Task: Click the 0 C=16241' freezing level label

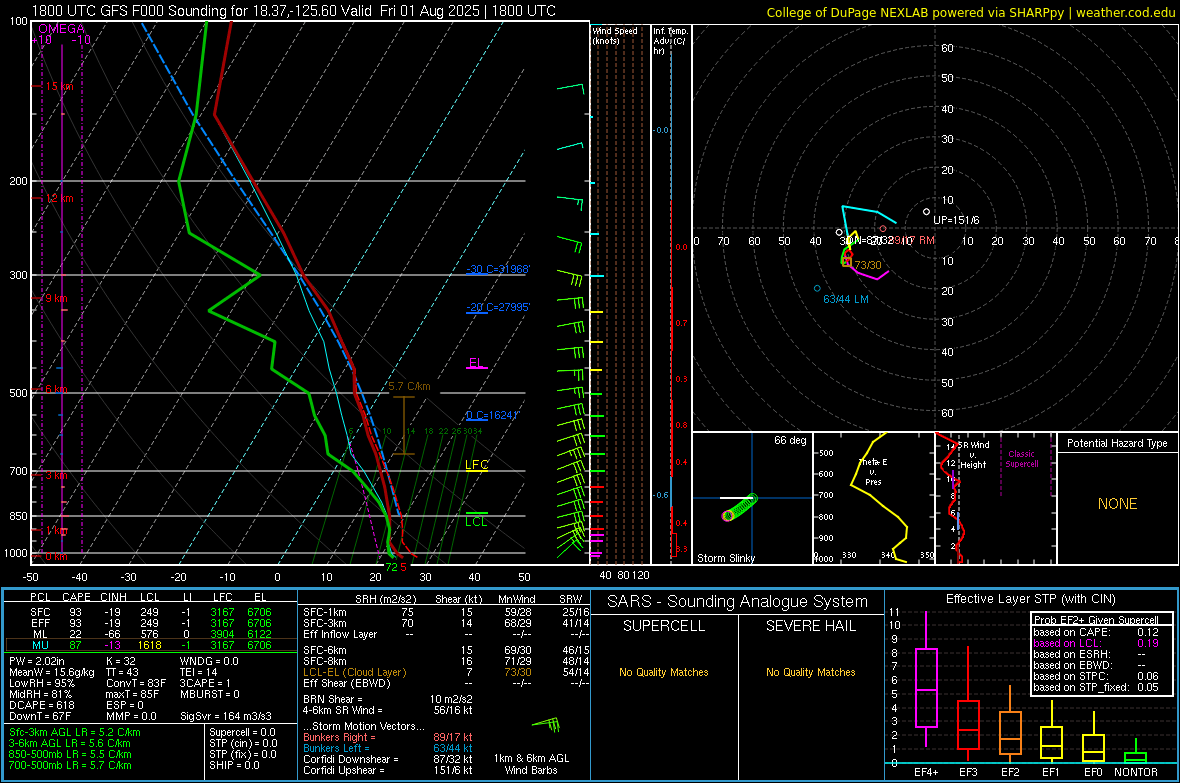Action: tap(492, 416)
